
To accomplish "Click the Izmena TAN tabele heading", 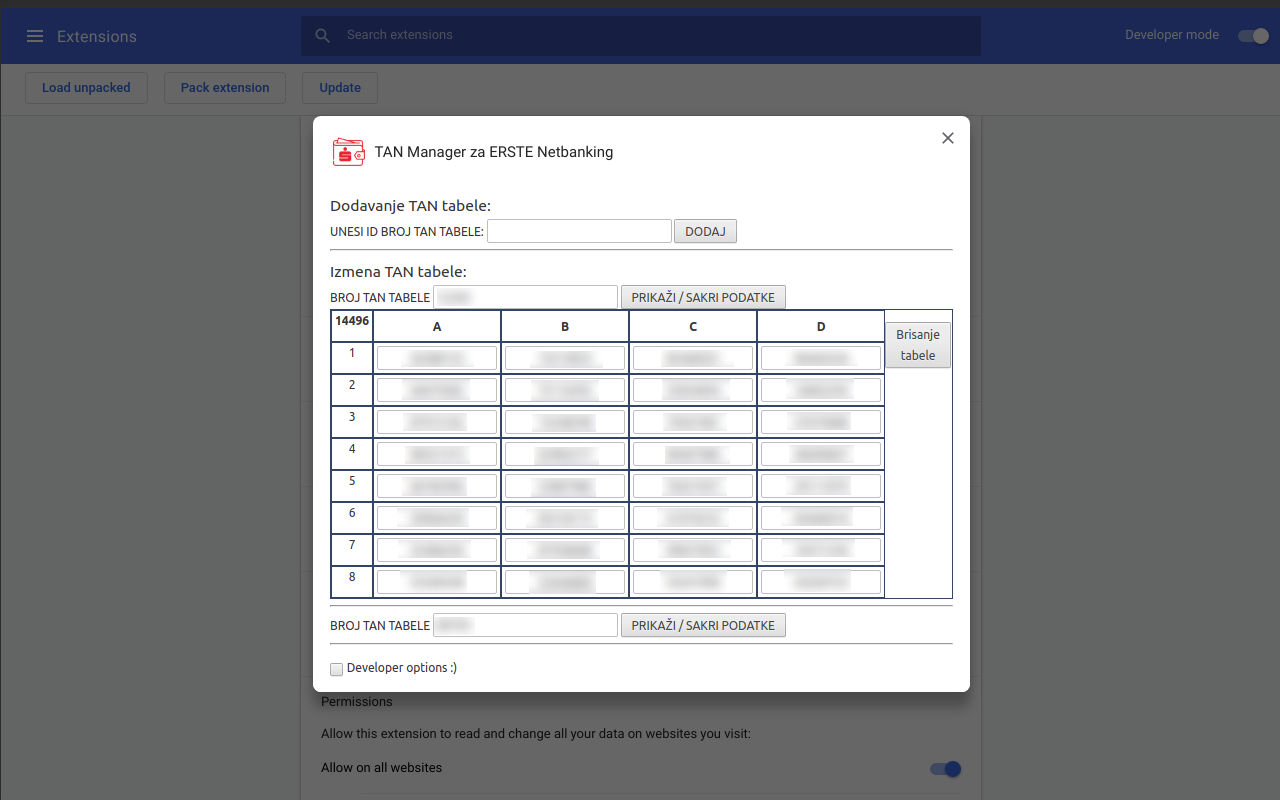I will (x=398, y=271).
